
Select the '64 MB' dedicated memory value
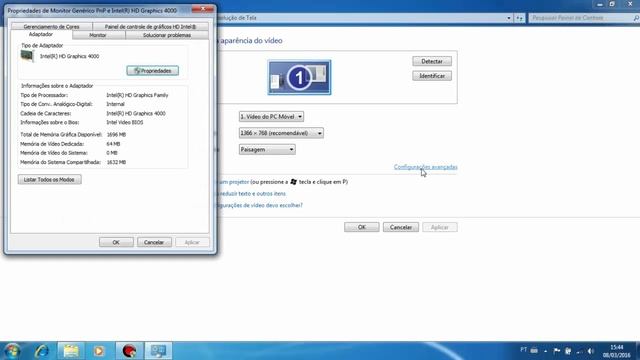(x=113, y=144)
